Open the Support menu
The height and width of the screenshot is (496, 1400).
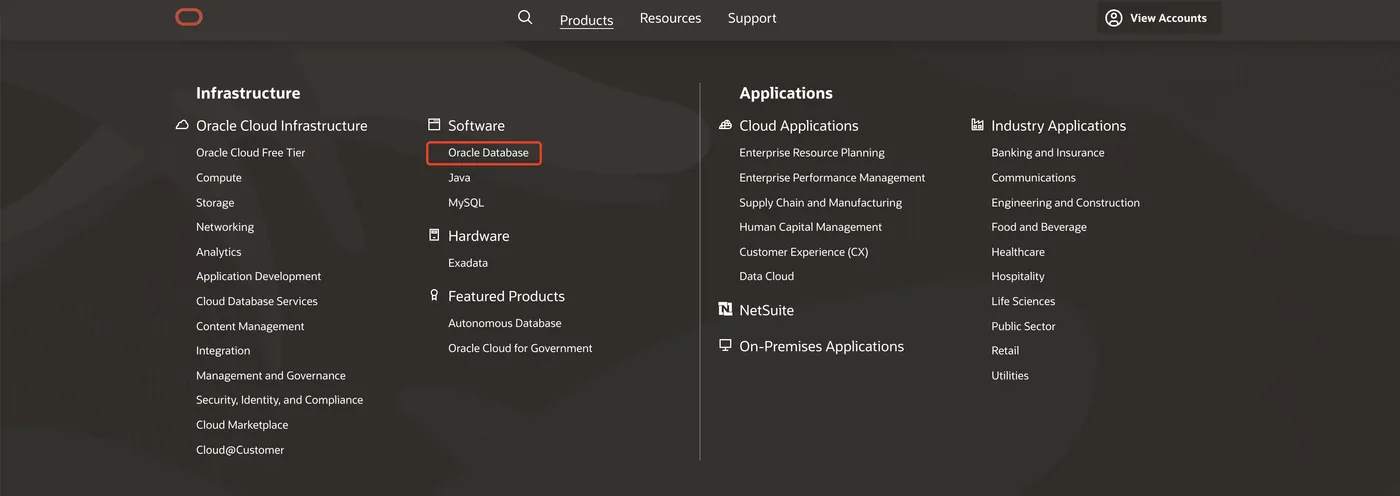tap(752, 18)
